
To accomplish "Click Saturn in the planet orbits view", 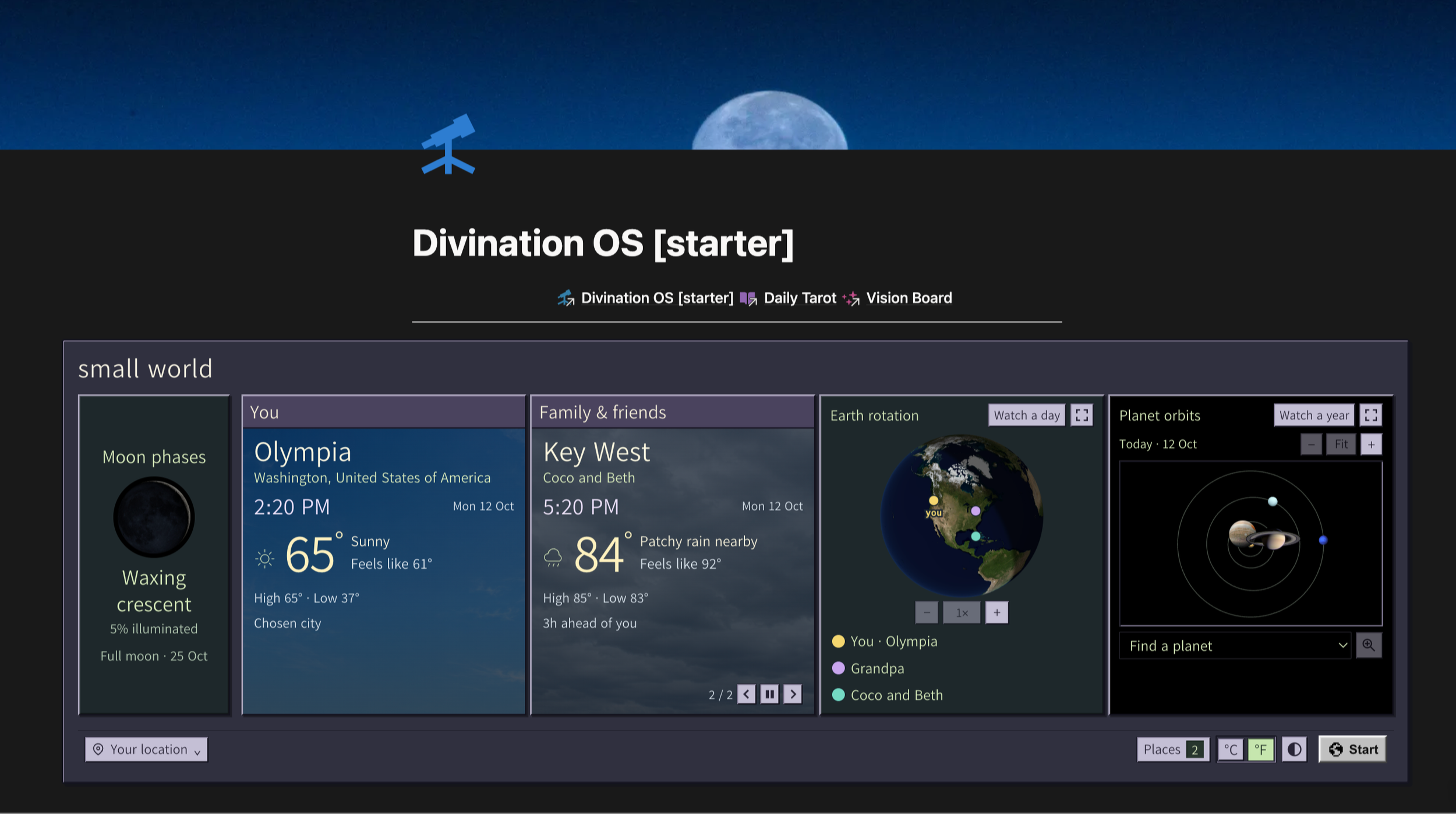I will (x=1275, y=540).
